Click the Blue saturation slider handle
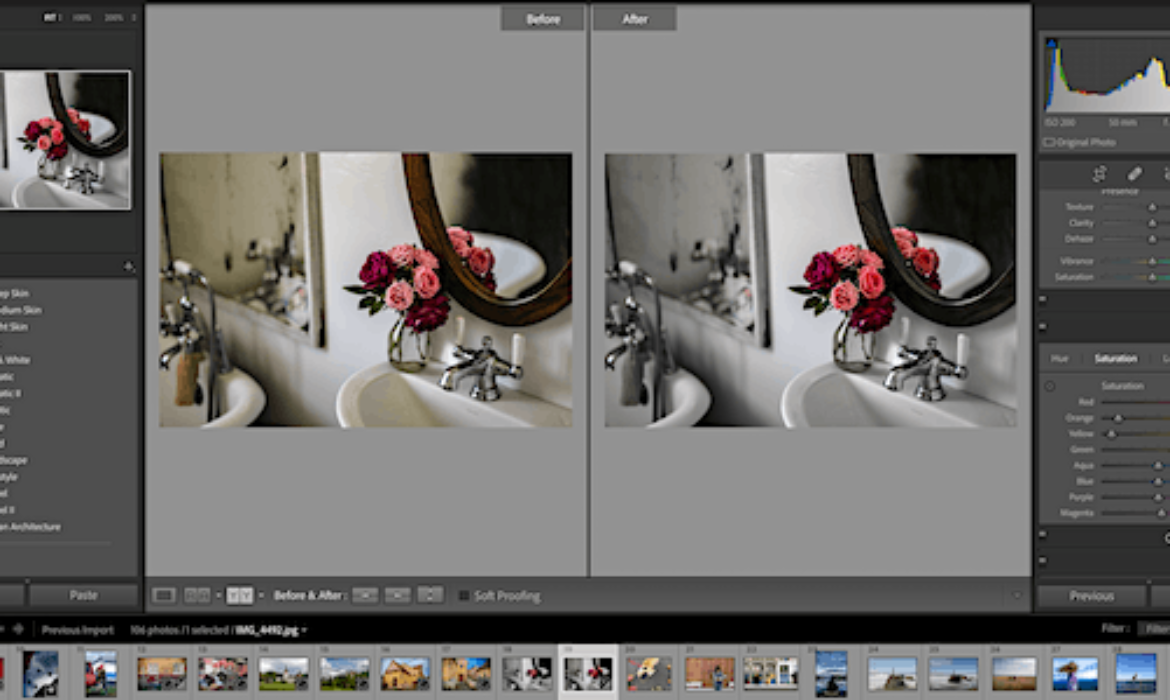Viewport: 1170px width, 700px height. (x=1158, y=481)
